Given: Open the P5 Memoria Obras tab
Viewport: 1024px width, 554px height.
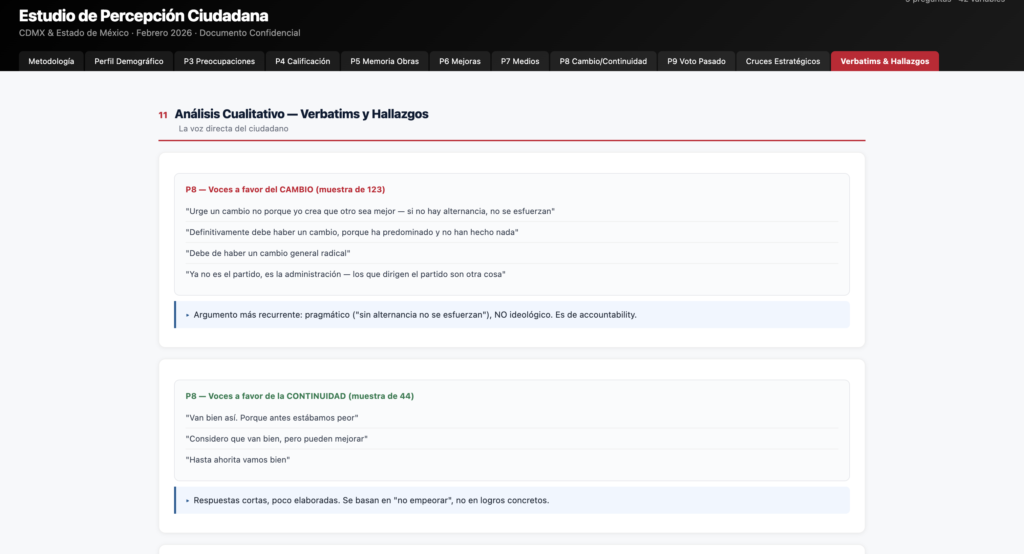Looking at the screenshot, I should coord(384,61).
